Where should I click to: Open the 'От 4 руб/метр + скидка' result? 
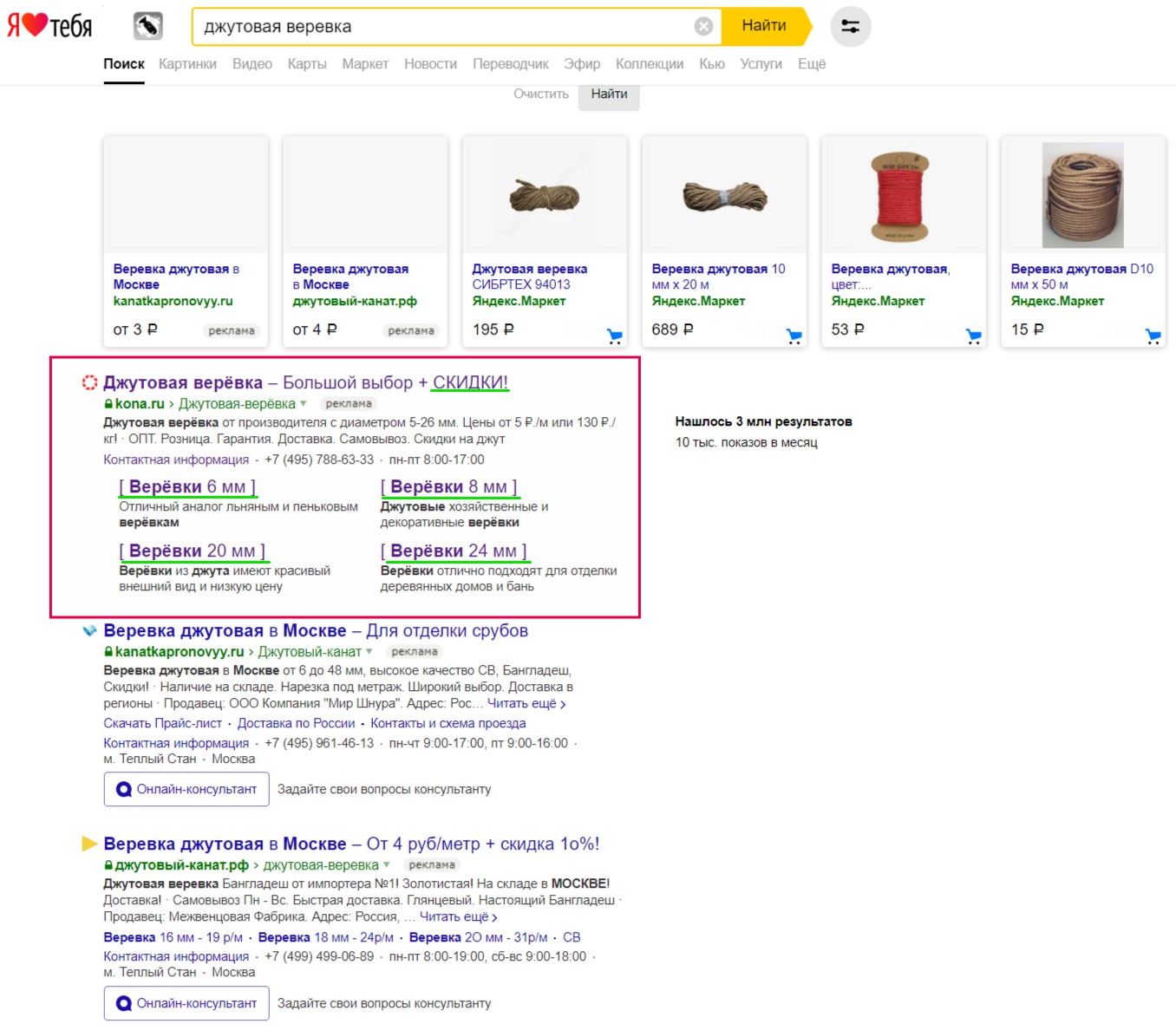coord(351,844)
